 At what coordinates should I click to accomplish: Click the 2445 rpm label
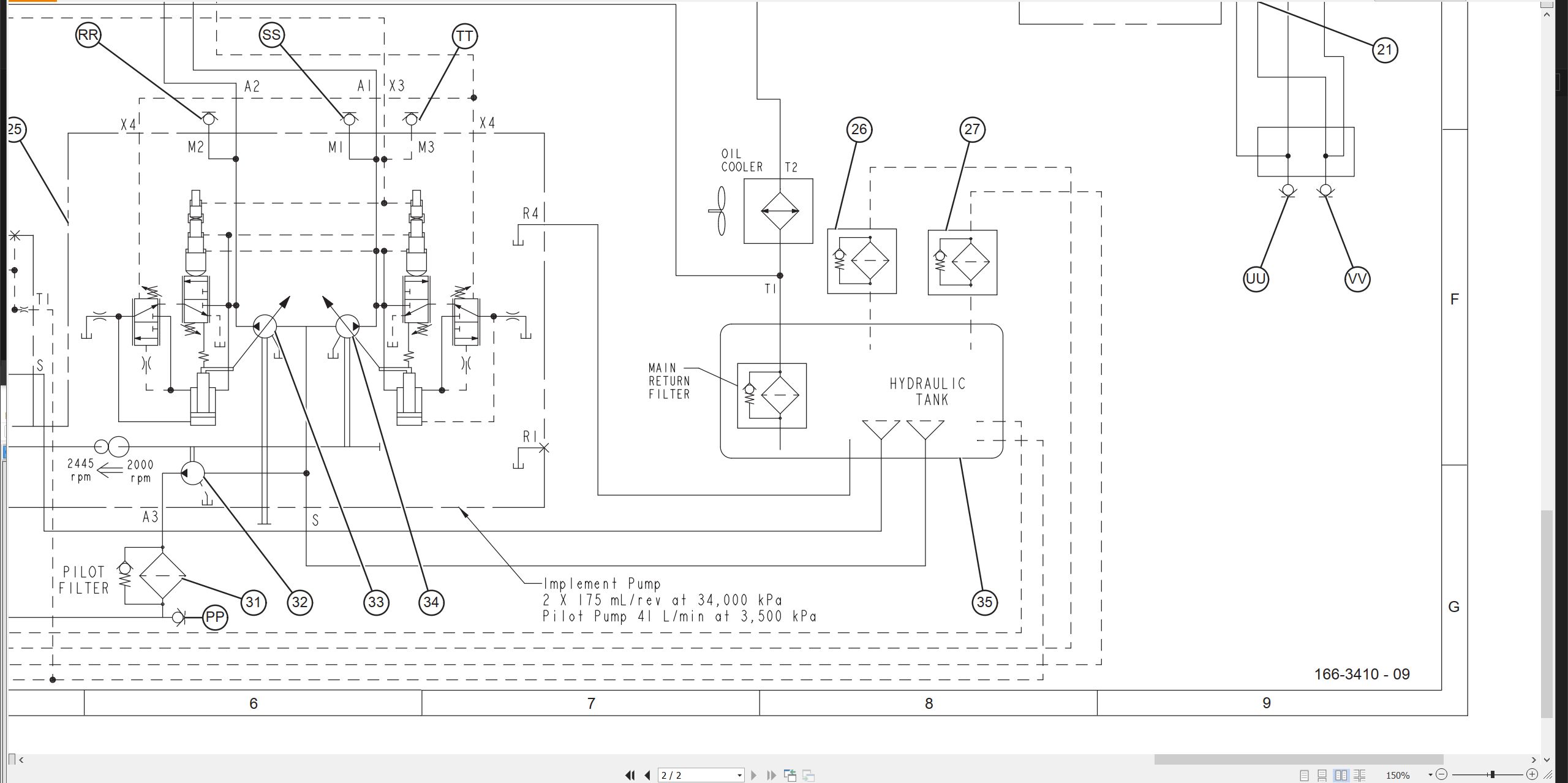tap(81, 470)
